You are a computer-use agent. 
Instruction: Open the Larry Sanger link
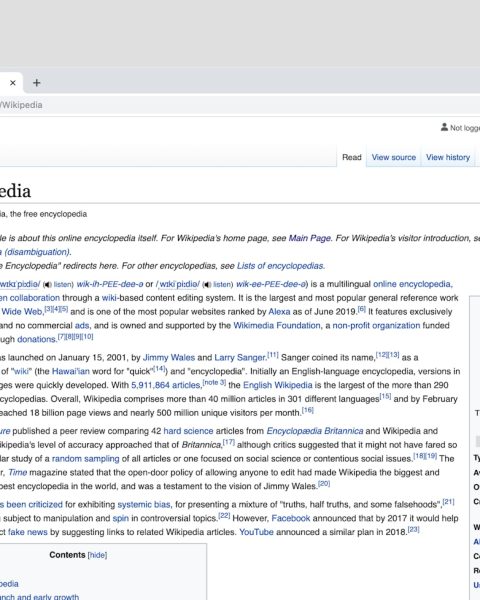(x=240, y=357)
